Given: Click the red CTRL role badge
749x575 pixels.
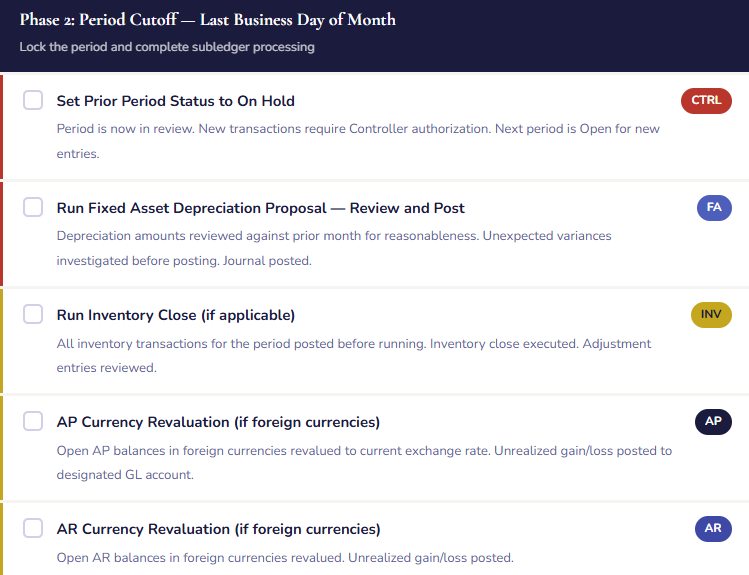Looking at the screenshot, I should tap(705, 100).
